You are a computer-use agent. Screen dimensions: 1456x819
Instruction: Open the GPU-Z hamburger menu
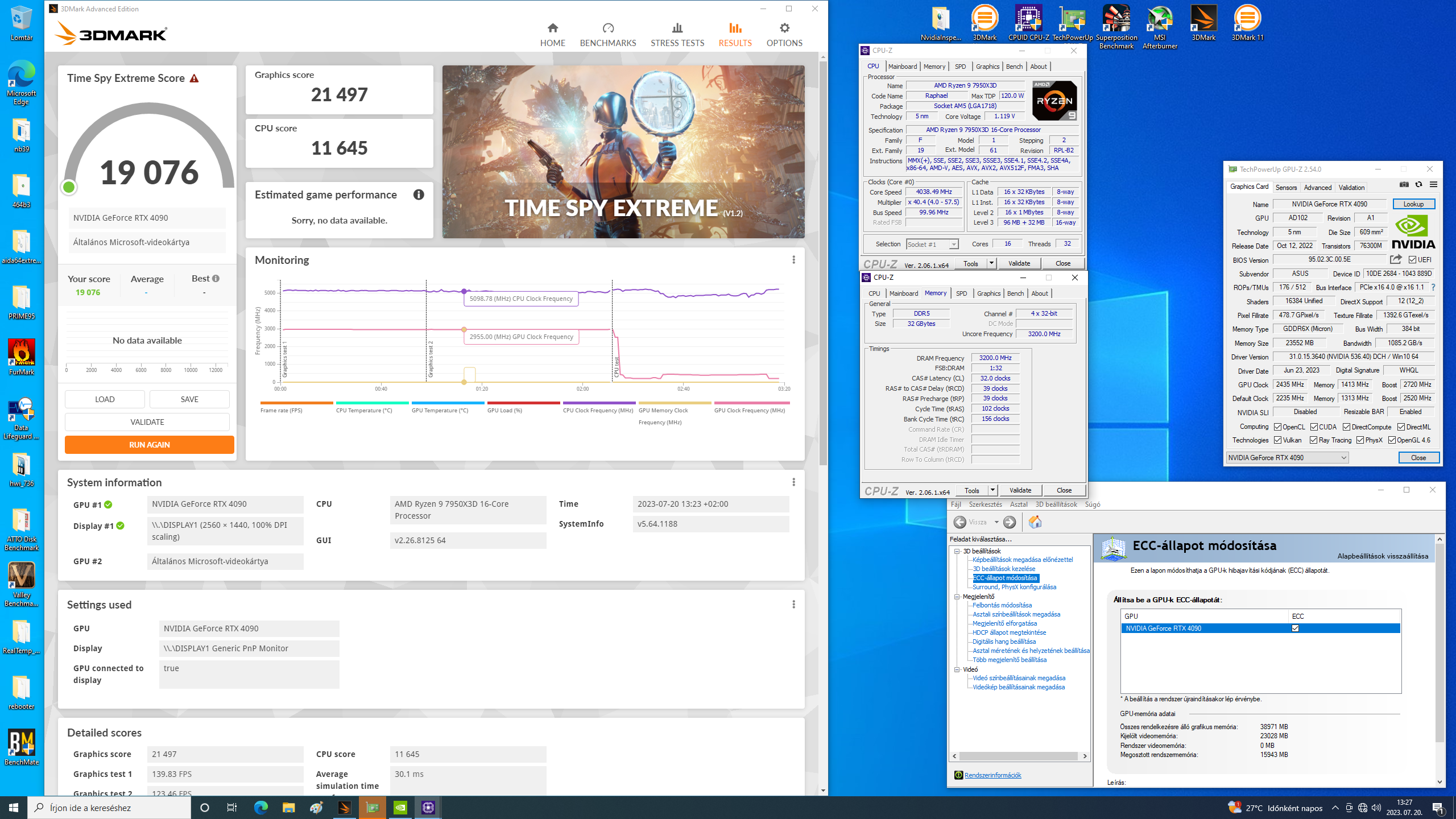point(1433,184)
